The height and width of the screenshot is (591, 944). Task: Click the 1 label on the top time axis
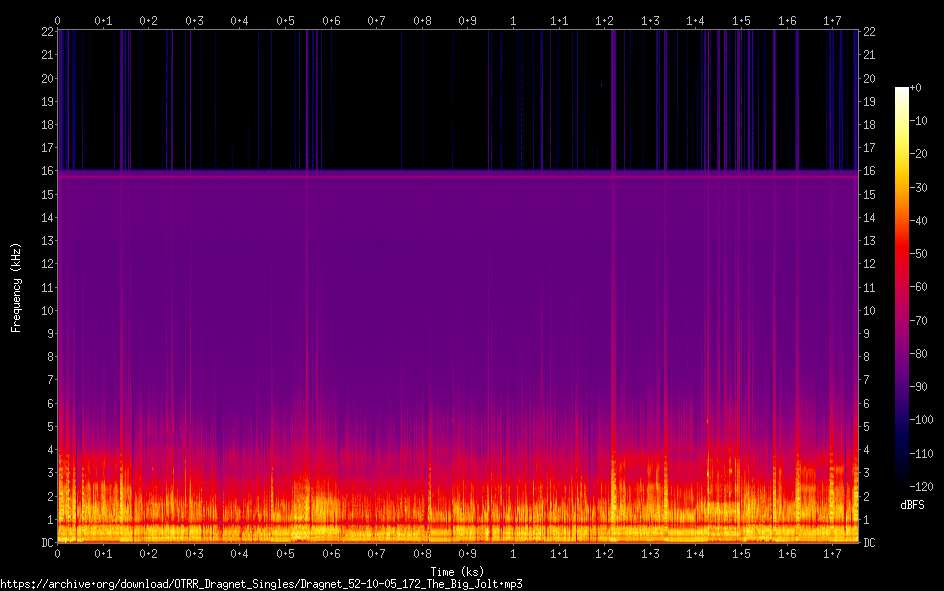(x=513, y=20)
